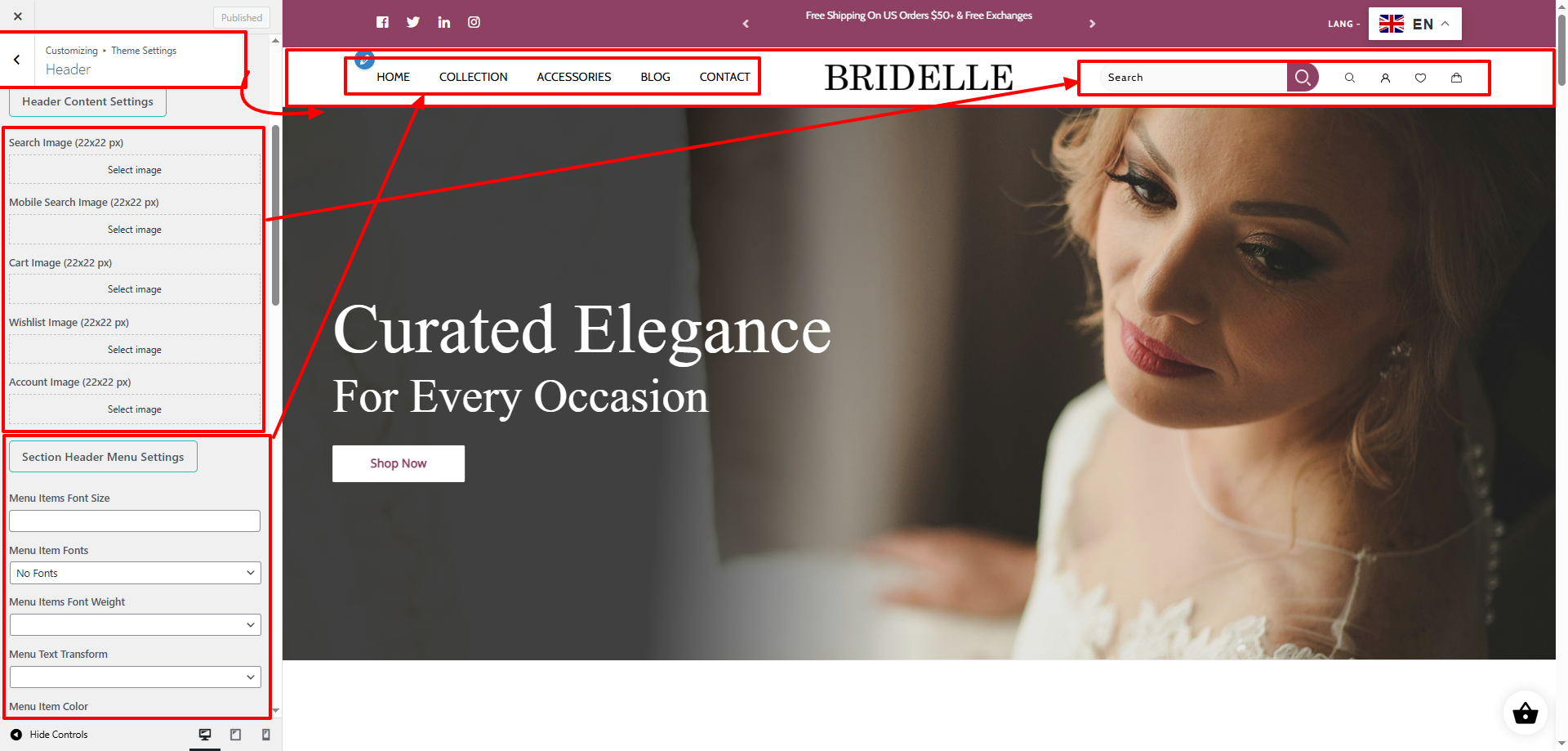The width and height of the screenshot is (1568, 751).
Task: Open the Twitter social icon
Action: tap(413, 22)
